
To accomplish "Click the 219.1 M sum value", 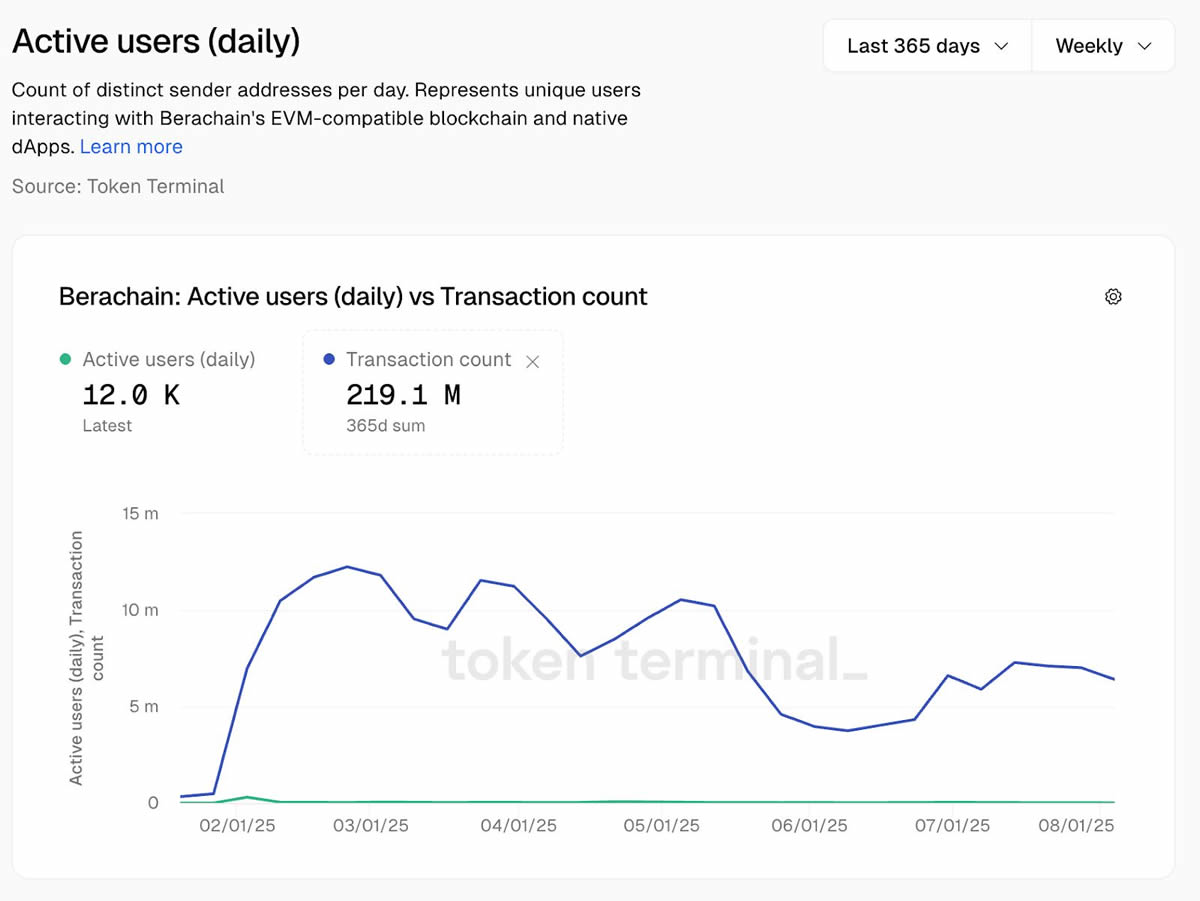I will click(x=403, y=395).
